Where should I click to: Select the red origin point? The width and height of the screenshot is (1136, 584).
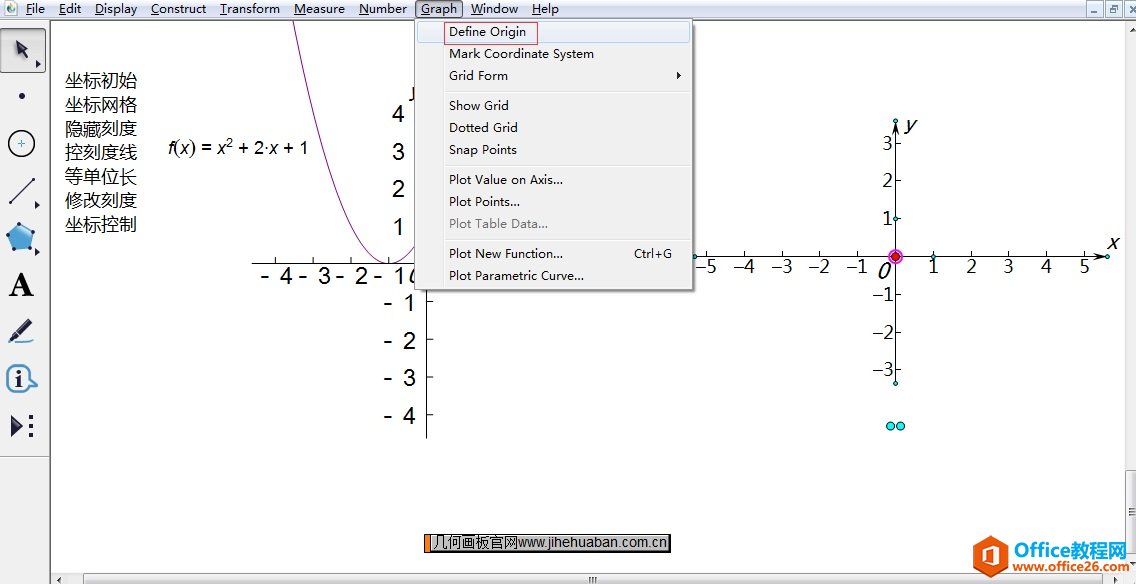pyautogui.click(x=895, y=256)
